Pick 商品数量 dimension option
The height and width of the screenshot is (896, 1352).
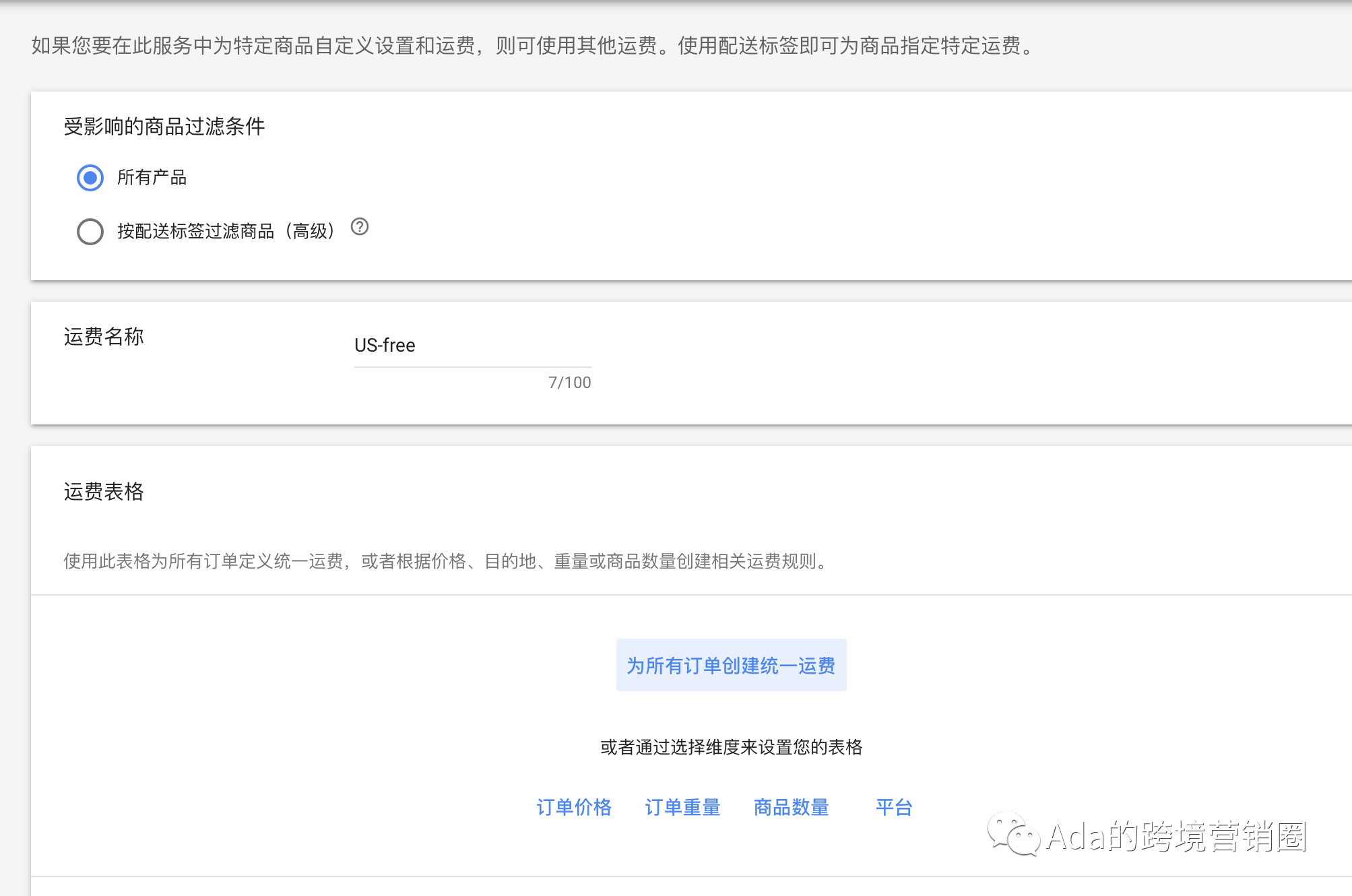pyautogui.click(x=792, y=807)
